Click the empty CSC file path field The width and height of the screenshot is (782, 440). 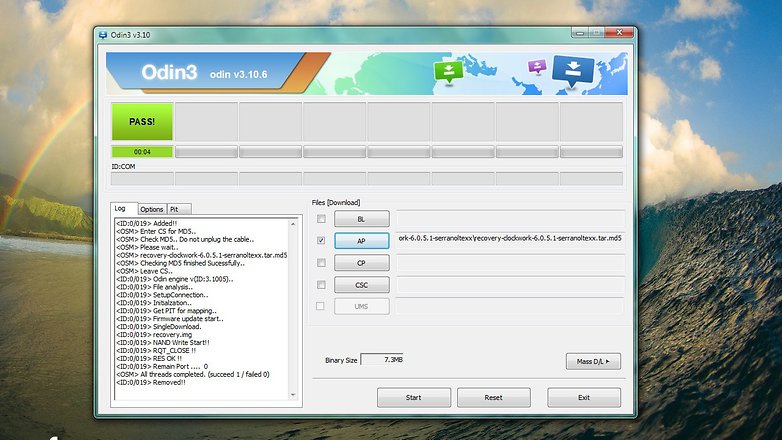coord(510,284)
